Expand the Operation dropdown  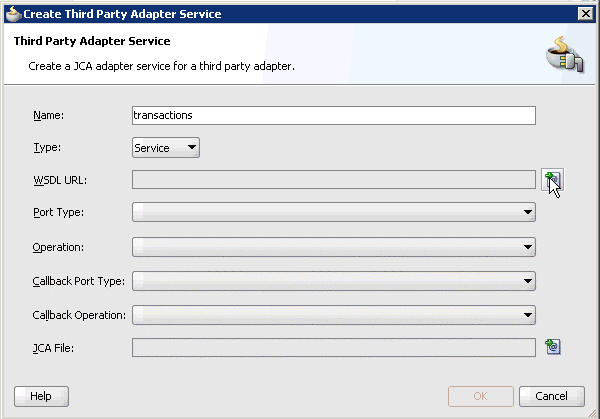click(x=334, y=247)
